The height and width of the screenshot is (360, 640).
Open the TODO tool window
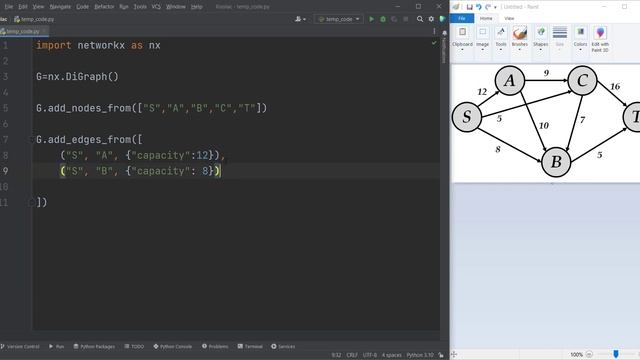[x=134, y=346]
